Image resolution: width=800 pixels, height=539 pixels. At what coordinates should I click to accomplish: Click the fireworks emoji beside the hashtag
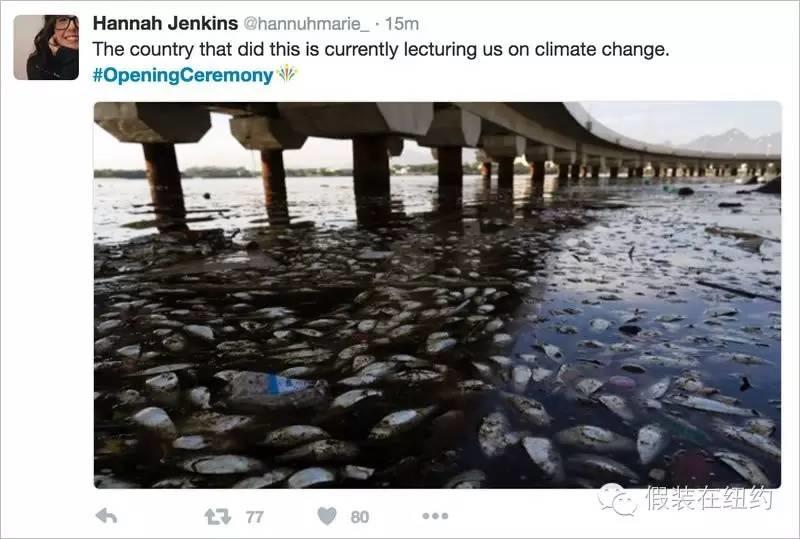point(287,75)
